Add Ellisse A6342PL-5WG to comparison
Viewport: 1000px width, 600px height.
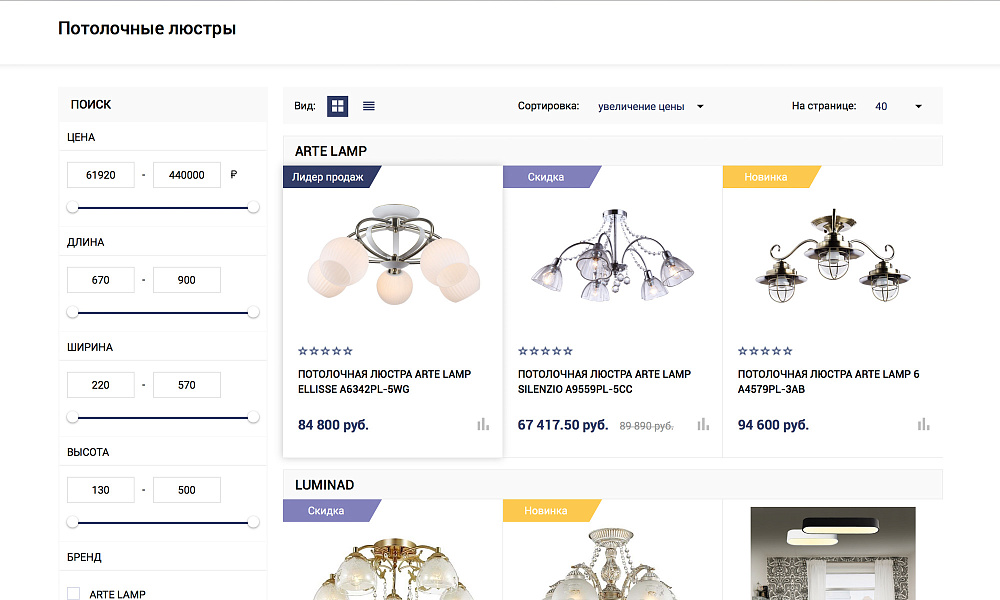[483, 424]
